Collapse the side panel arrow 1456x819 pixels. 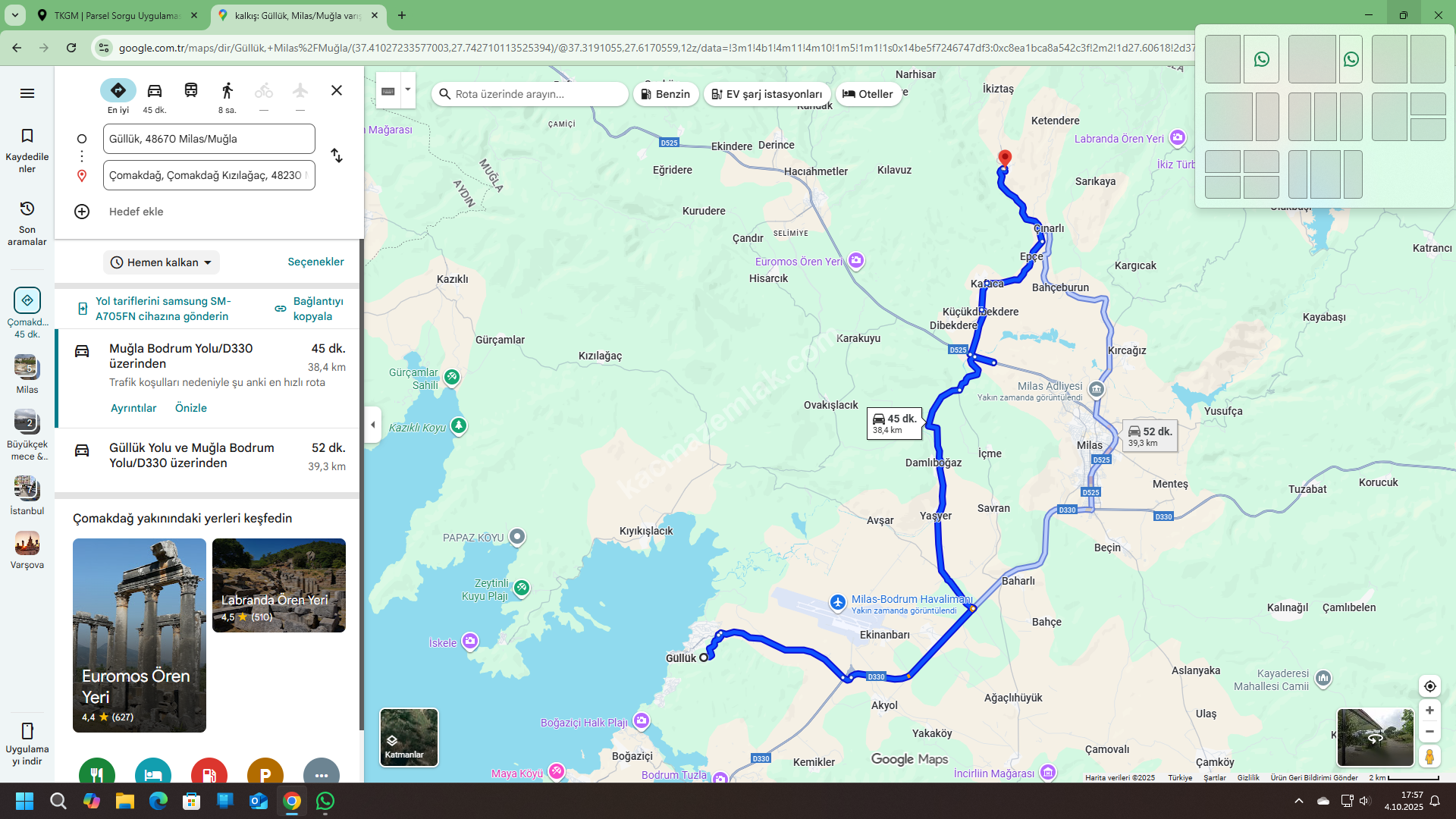[372, 425]
